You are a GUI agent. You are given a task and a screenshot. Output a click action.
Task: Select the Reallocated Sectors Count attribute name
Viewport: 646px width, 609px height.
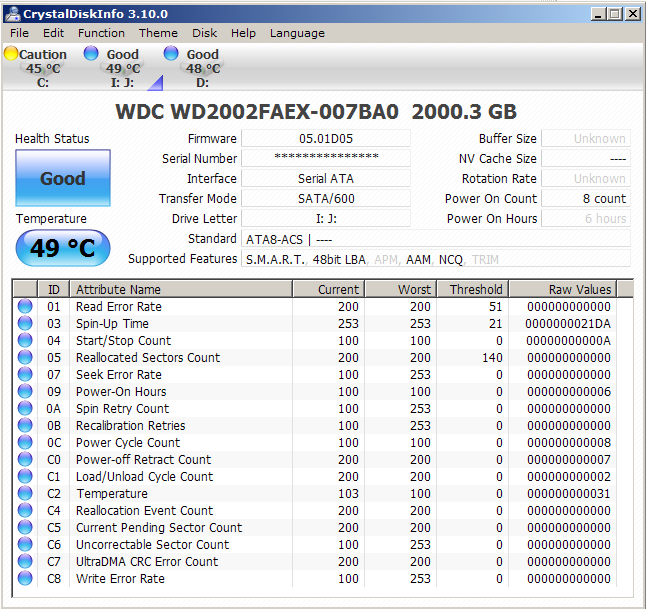click(148, 358)
